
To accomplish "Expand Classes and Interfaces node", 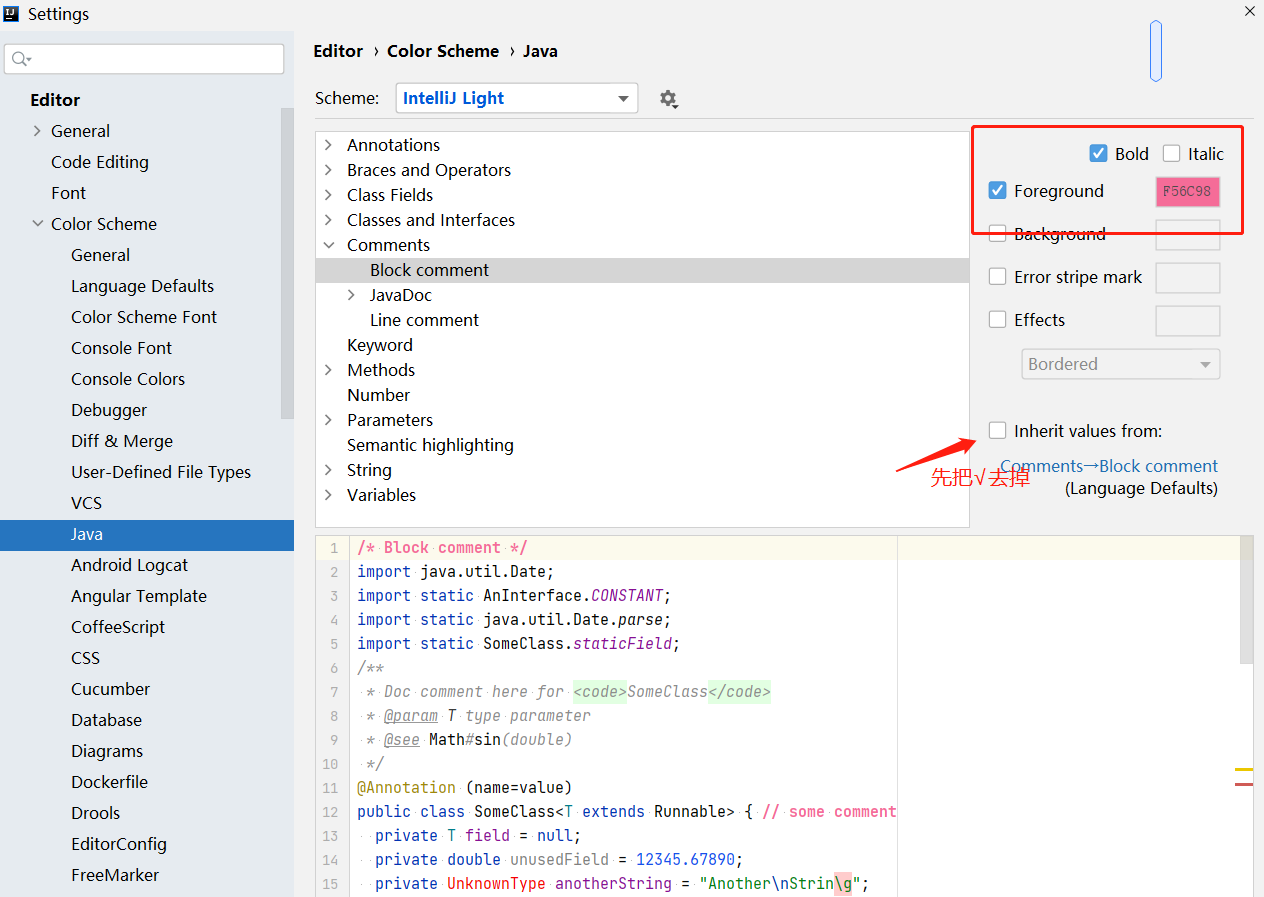I will pos(328,220).
